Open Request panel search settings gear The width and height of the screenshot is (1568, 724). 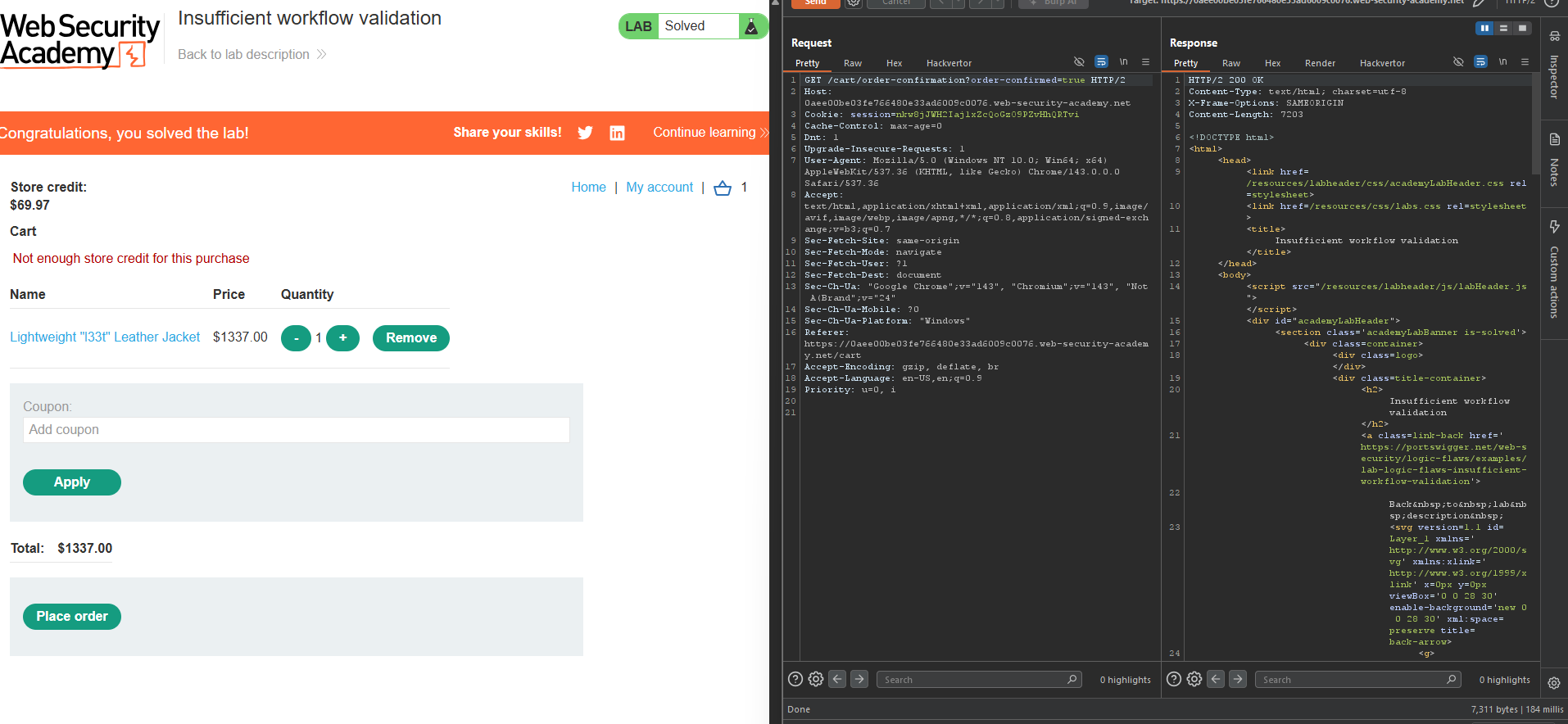(x=816, y=679)
